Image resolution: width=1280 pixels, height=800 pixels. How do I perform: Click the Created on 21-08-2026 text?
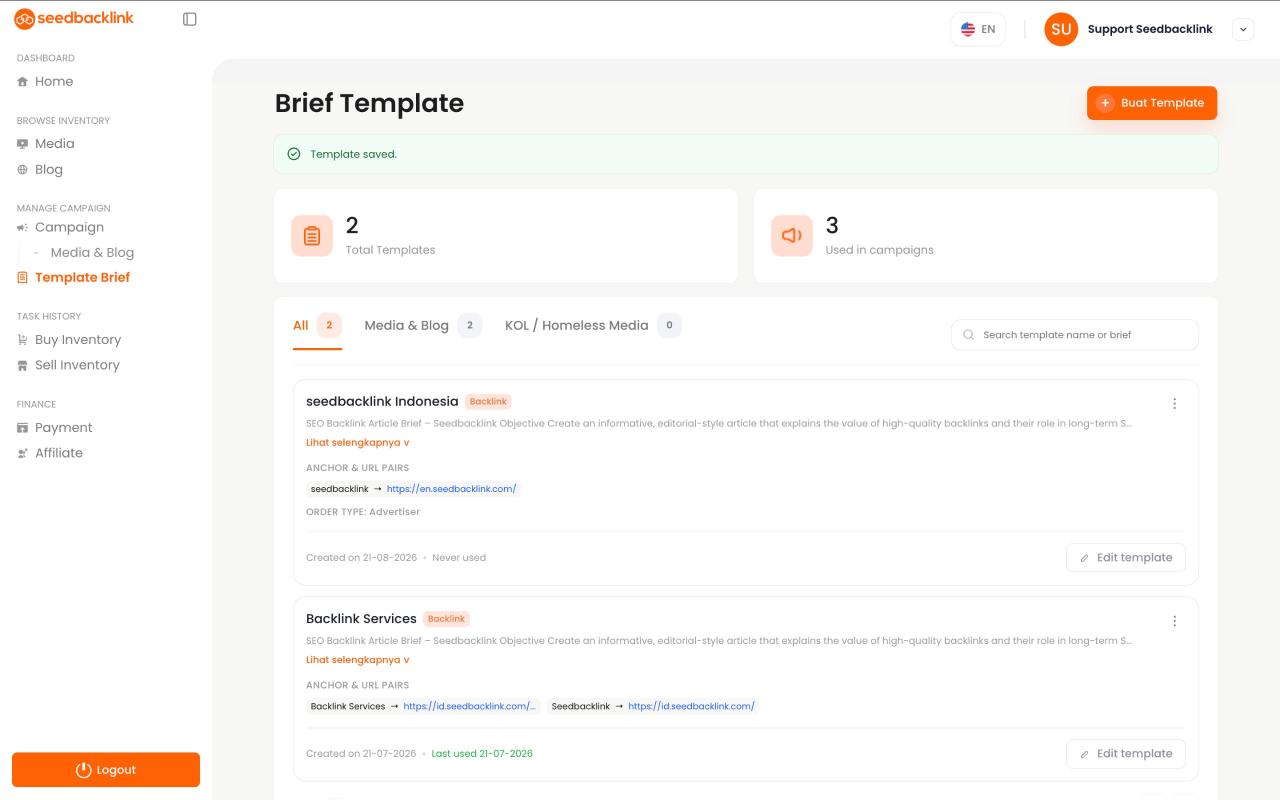pos(361,558)
